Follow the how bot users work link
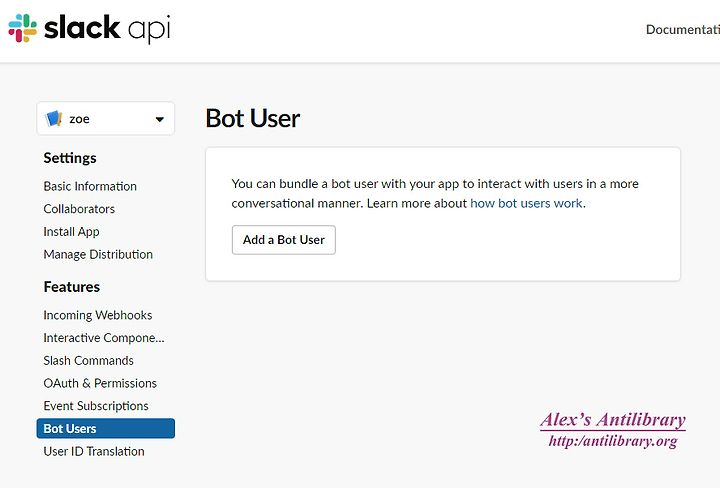The image size is (720, 488). click(526, 203)
